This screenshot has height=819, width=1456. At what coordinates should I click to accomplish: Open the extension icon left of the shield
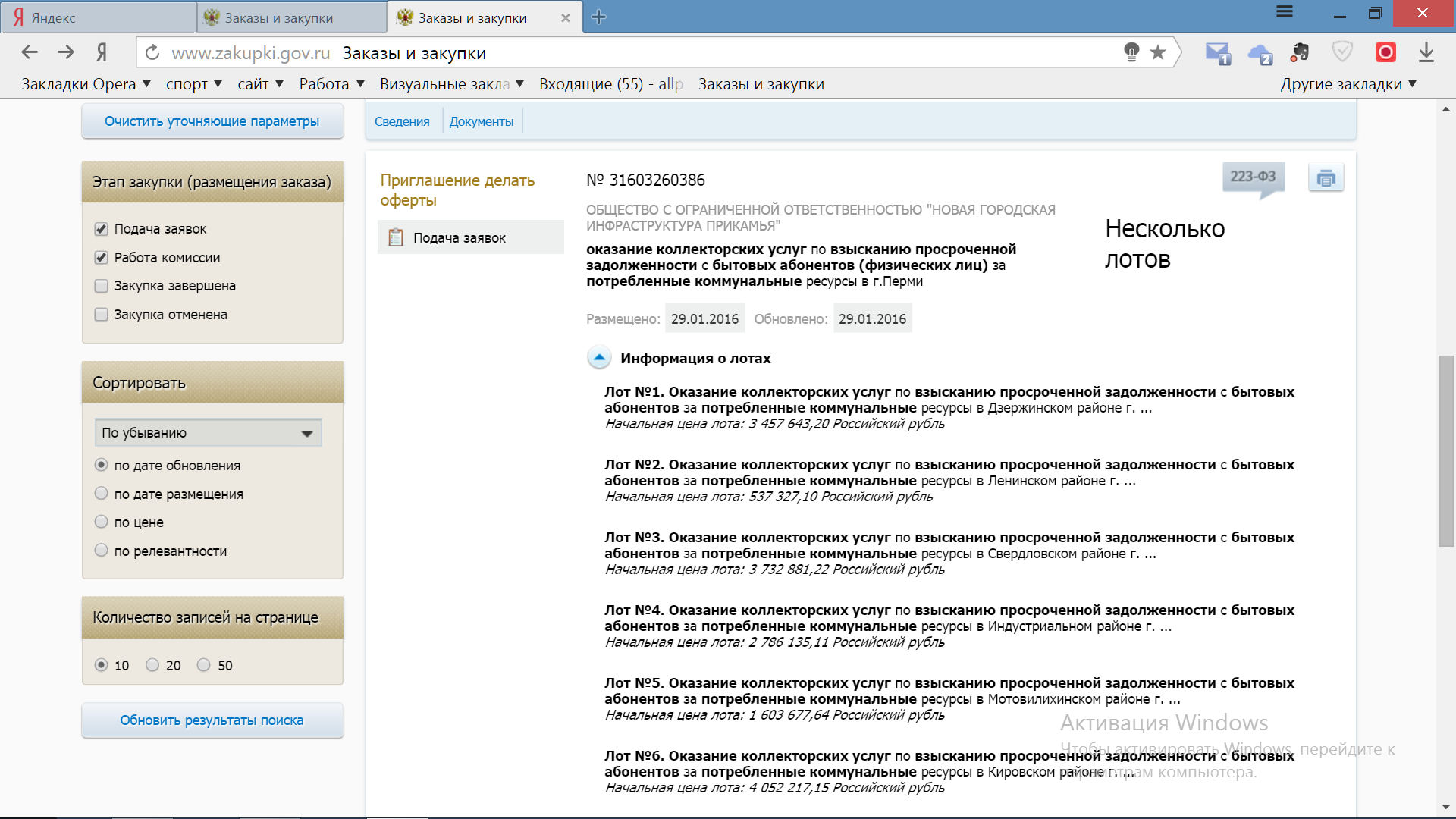point(1300,52)
